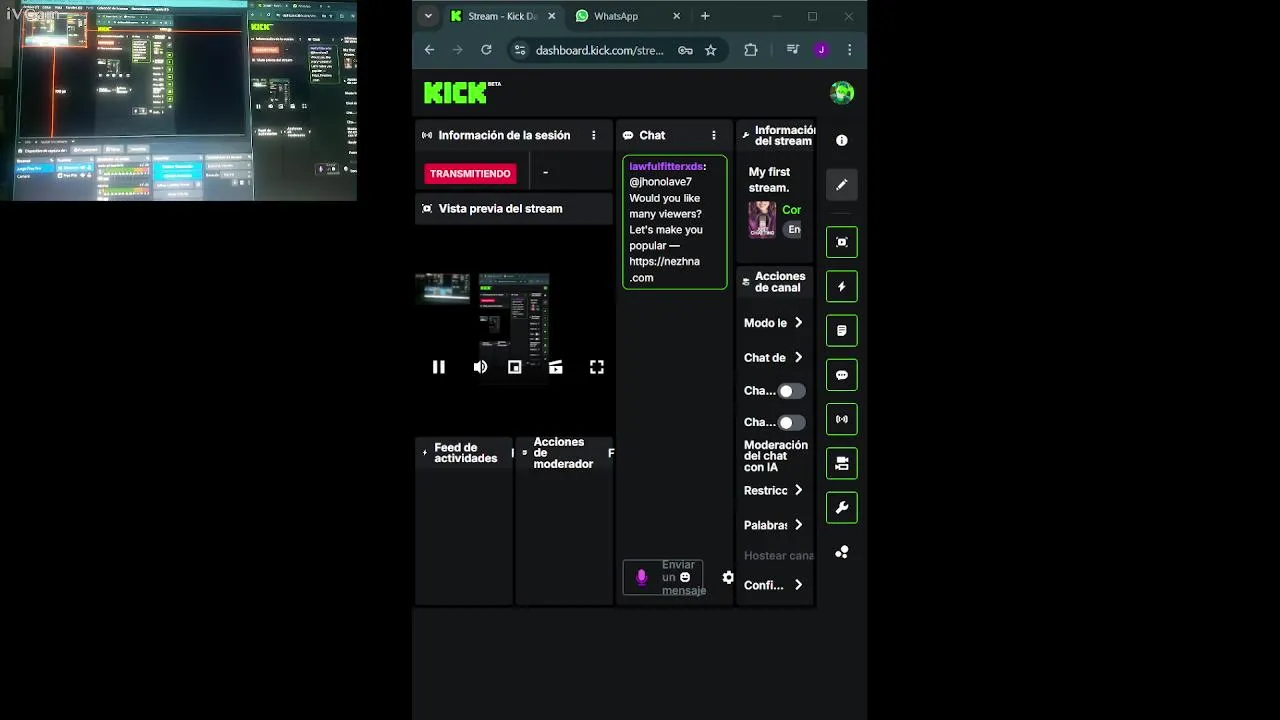Close the Stream - Kick tab
1280x720 pixels.
(551, 16)
